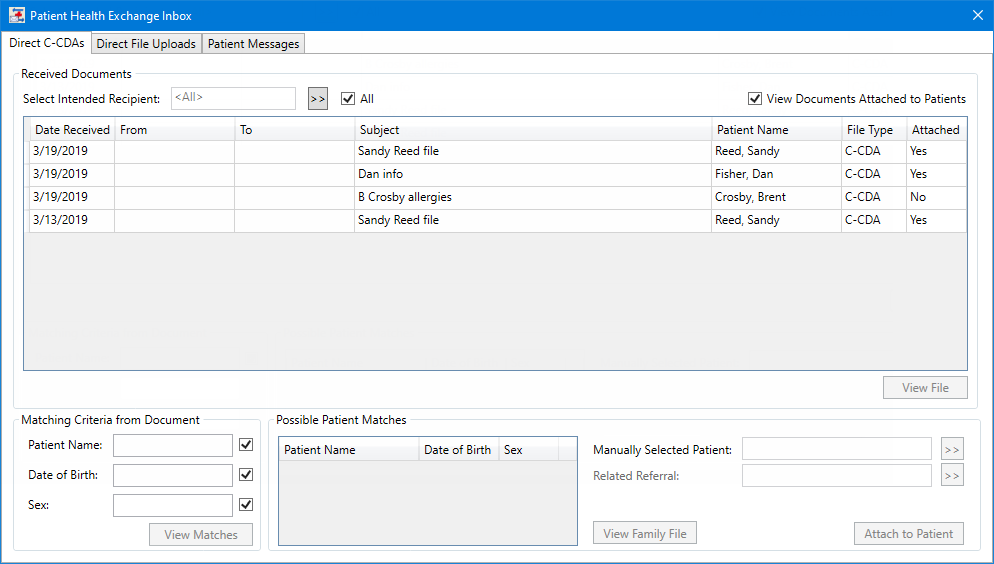Select the Dan info document row
The height and width of the screenshot is (564, 994).
pyautogui.click(x=498, y=174)
